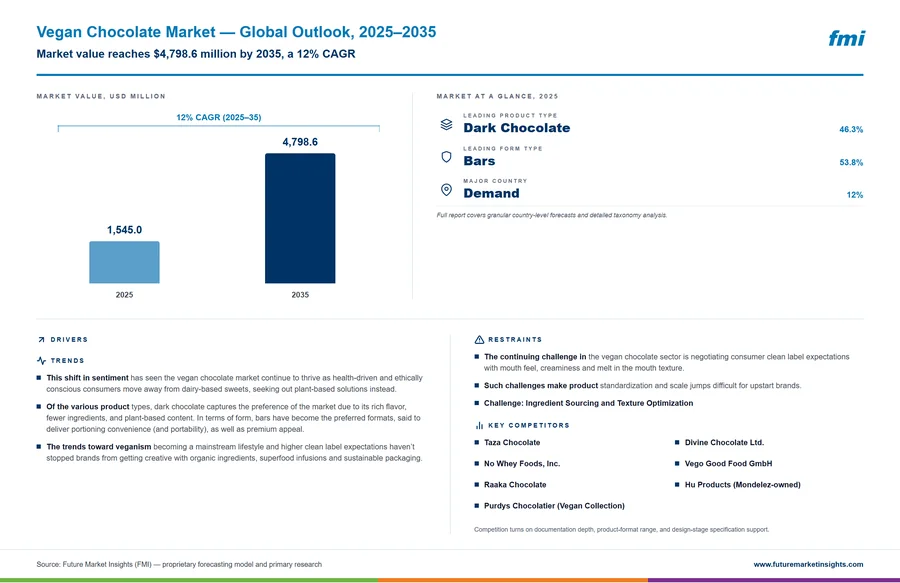The image size is (900, 583).
Task: Click the Source: Future Market Insights footer text
Action: click(x=179, y=564)
